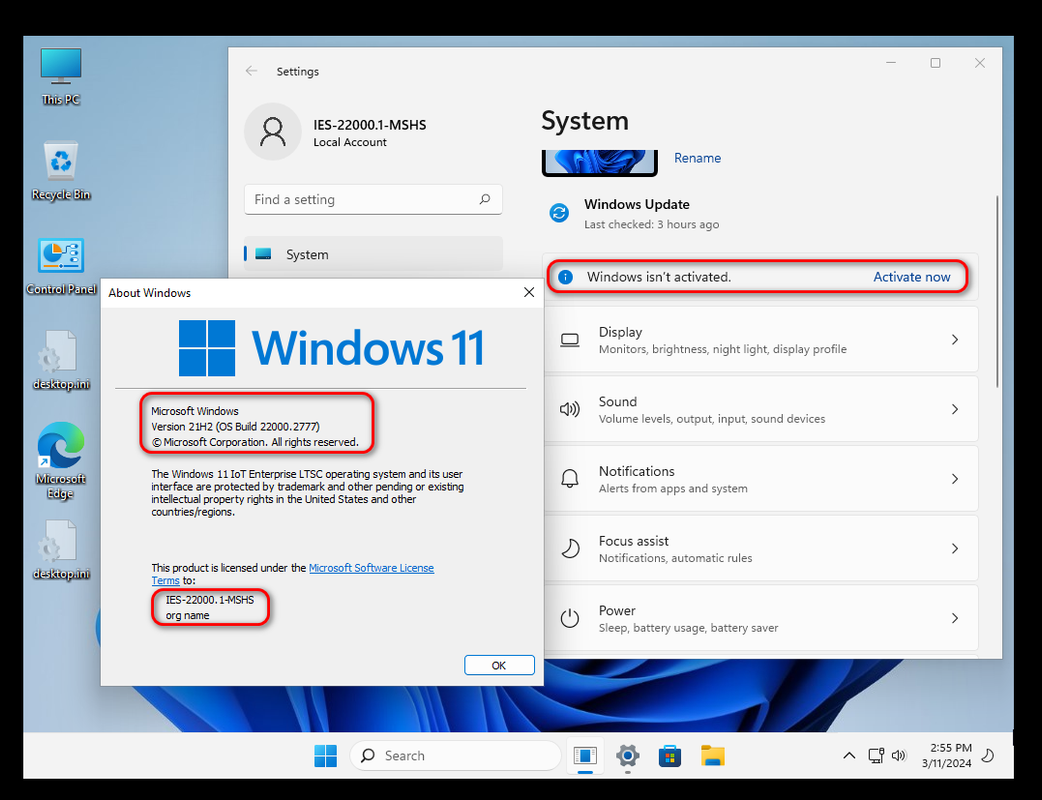The height and width of the screenshot is (800, 1042).
Task: Expand Power settings chevron
Action: pyautogui.click(x=955, y=618)
